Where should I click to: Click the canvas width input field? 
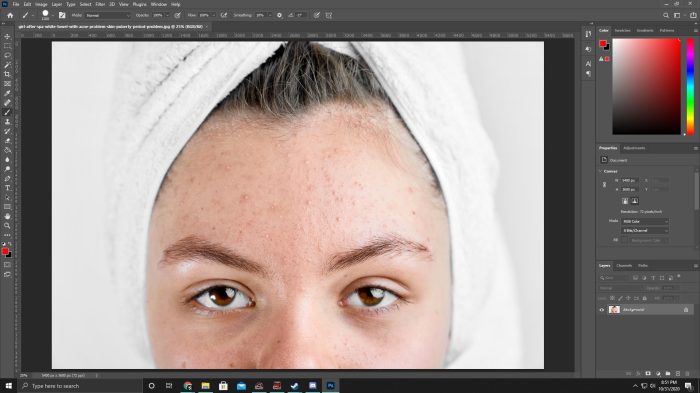click(631, 180)
